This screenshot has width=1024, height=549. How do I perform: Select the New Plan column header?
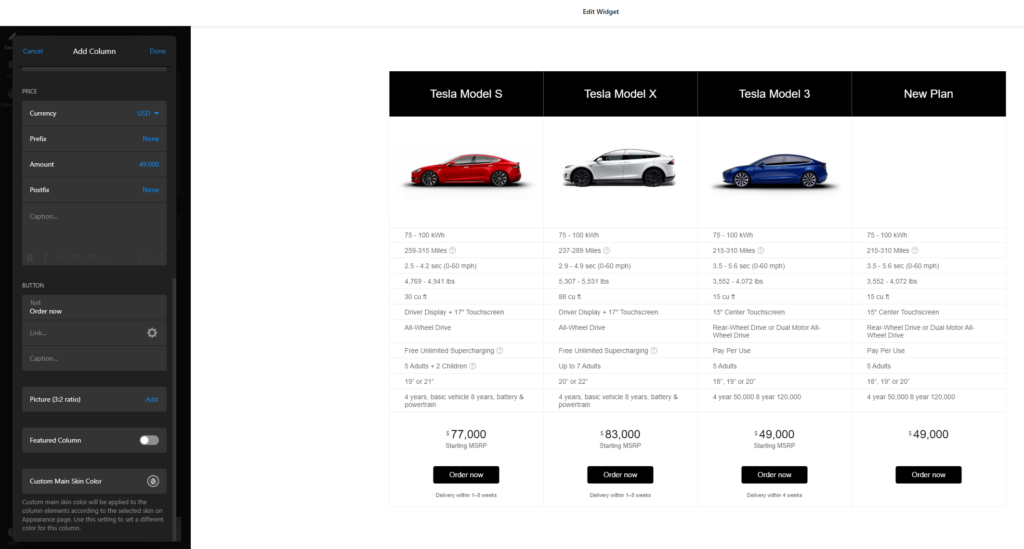click(929, 94)
